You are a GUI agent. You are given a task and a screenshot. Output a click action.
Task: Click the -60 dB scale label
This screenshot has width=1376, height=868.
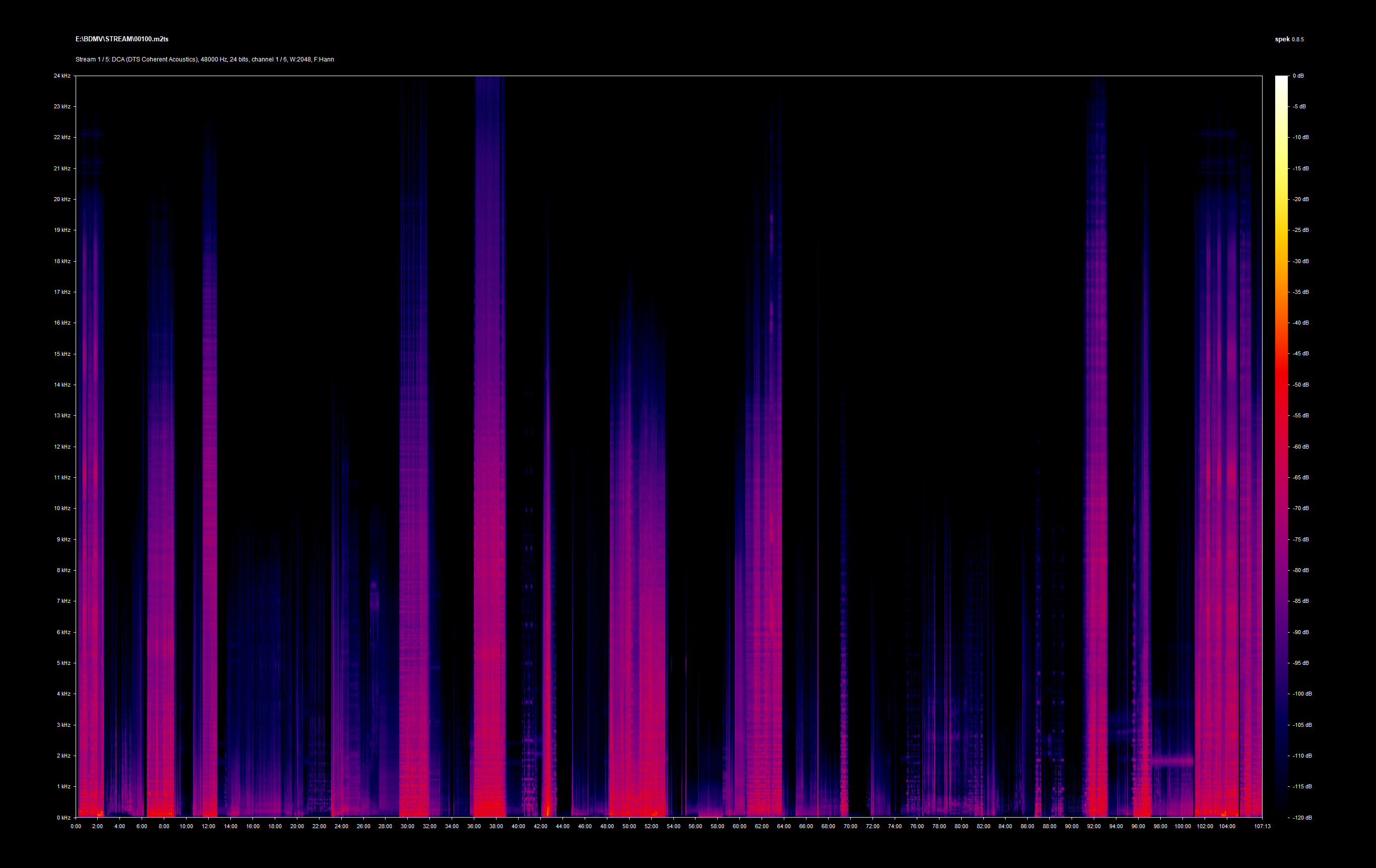(1300, 447)
